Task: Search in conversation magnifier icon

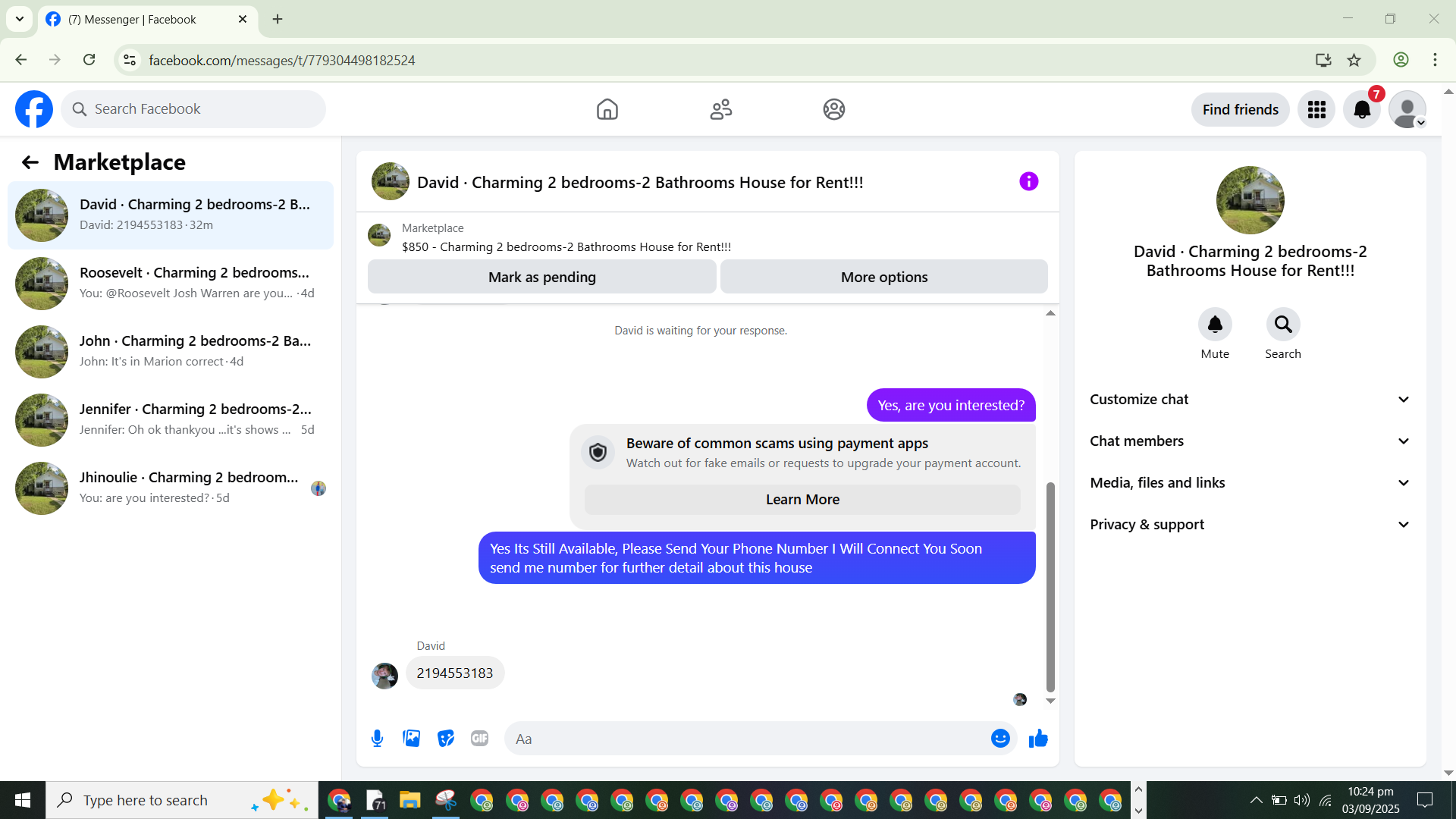Action: [1283, 325]
